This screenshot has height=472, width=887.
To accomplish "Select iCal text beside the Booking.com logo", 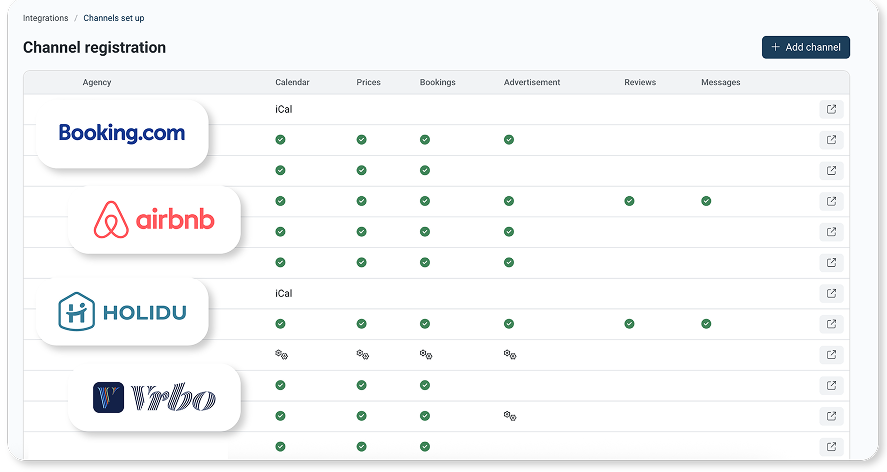I will coord(283,109).
